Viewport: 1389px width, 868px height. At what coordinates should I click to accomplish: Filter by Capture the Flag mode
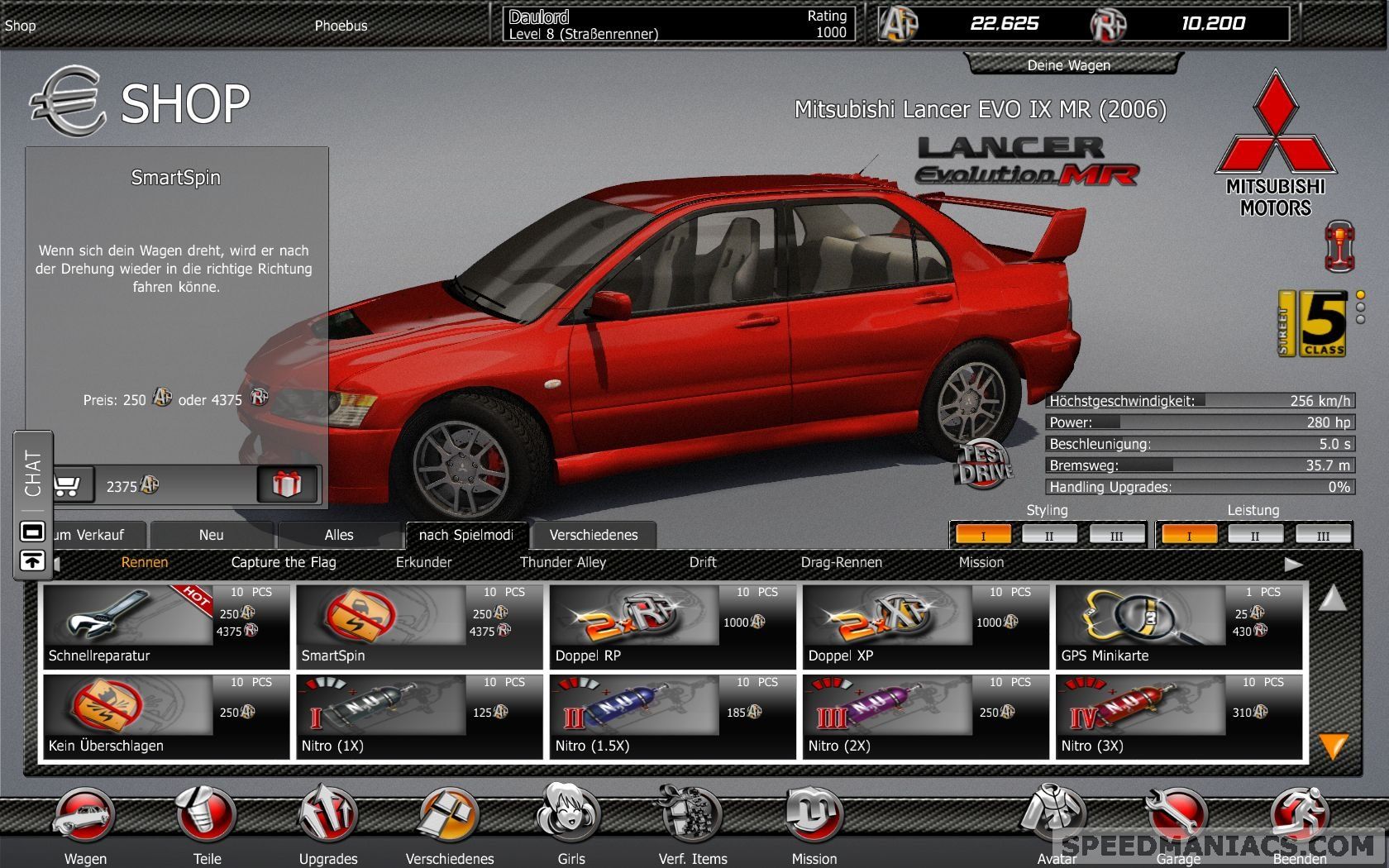point(284,562)
